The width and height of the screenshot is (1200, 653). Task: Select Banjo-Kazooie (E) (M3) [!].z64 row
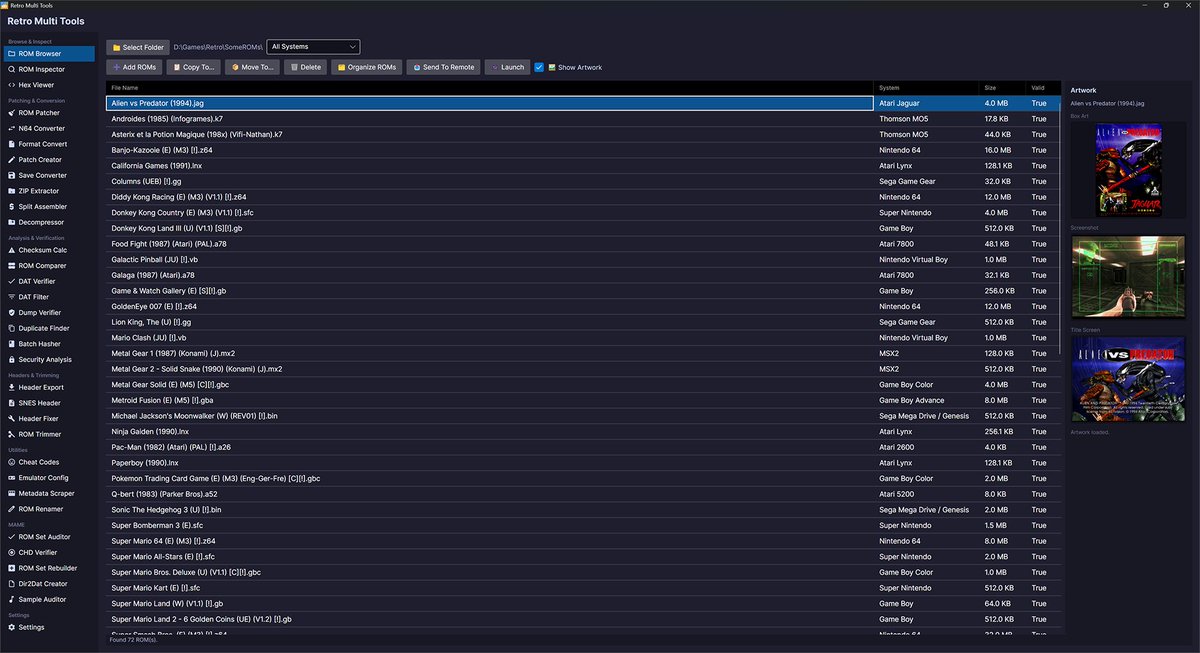(582, 150)
